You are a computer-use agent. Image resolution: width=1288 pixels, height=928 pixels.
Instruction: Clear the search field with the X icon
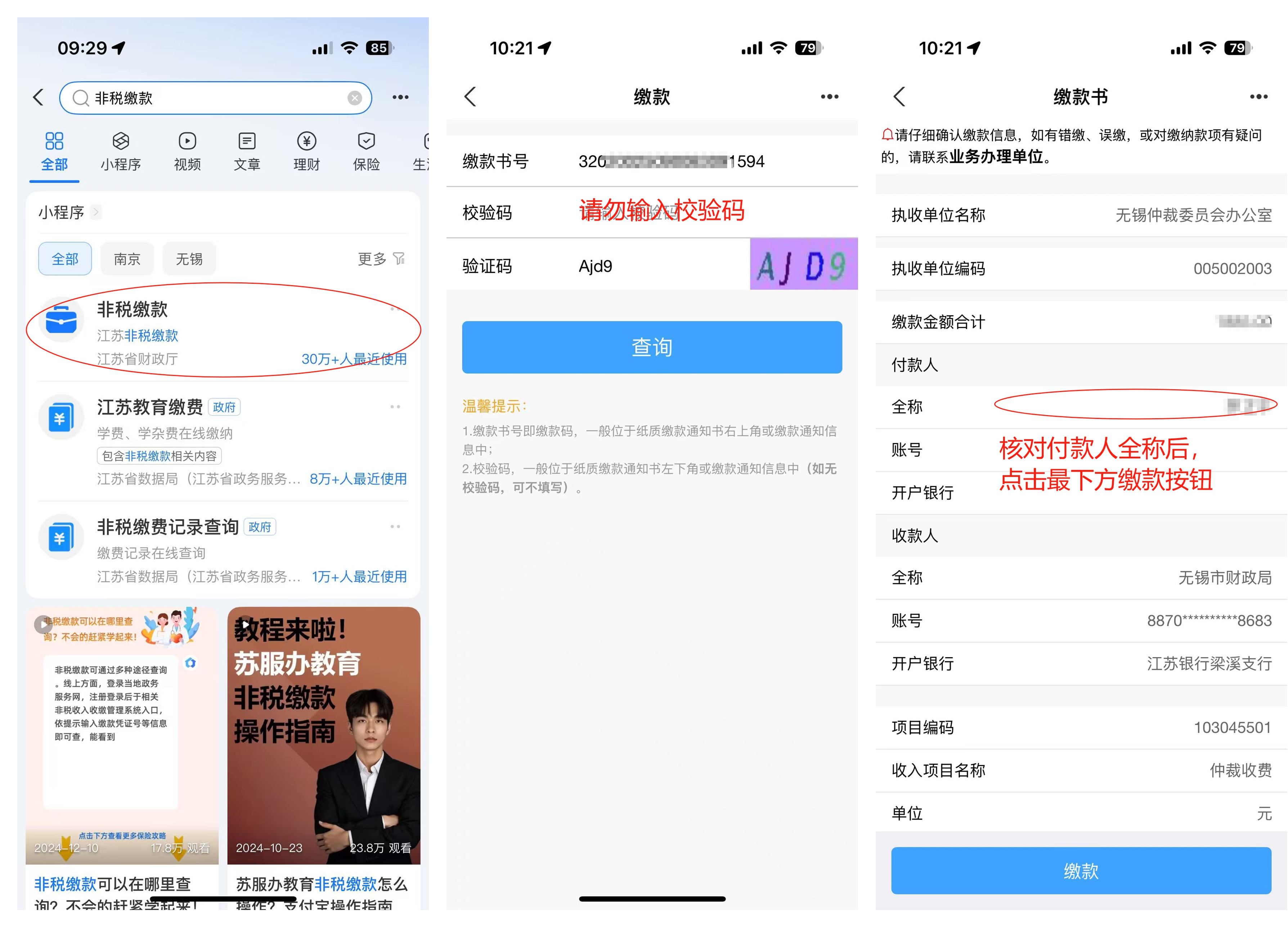point(355,98)
